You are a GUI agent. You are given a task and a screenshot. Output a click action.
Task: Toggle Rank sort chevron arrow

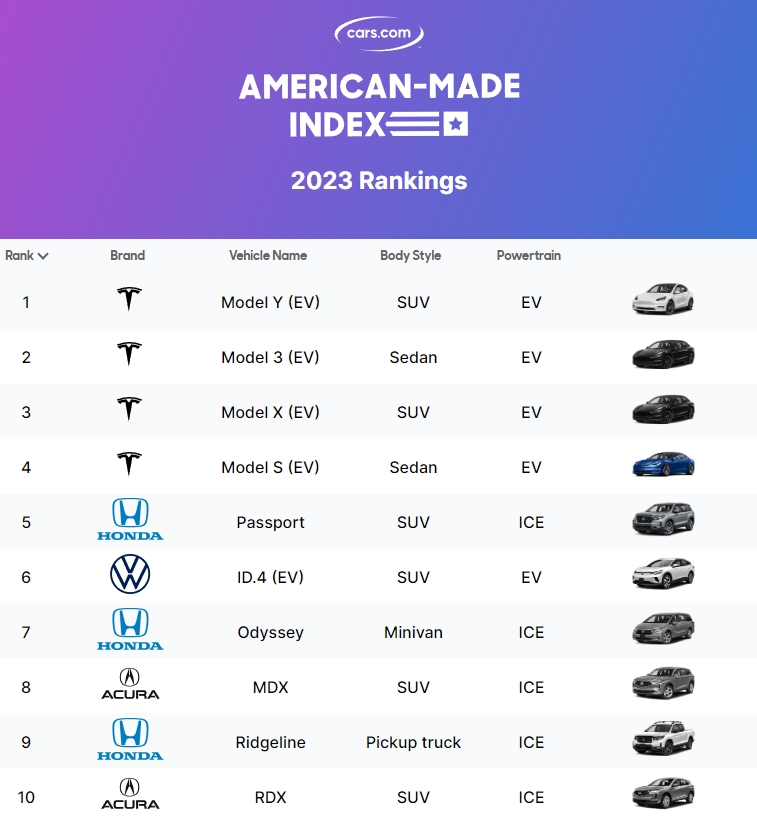tap(43, 256)
